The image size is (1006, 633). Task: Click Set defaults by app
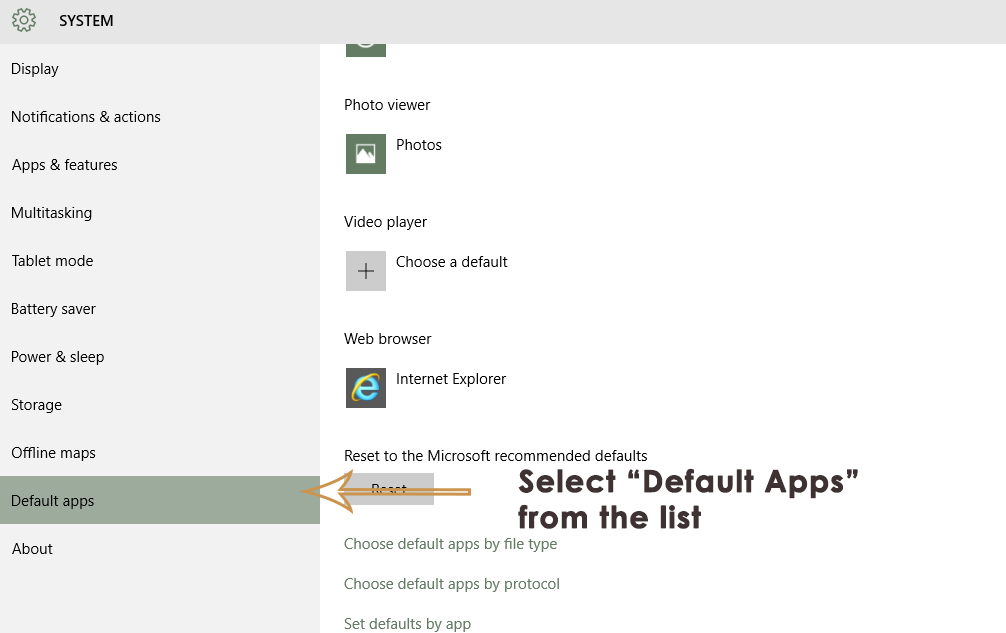(407, 622)
